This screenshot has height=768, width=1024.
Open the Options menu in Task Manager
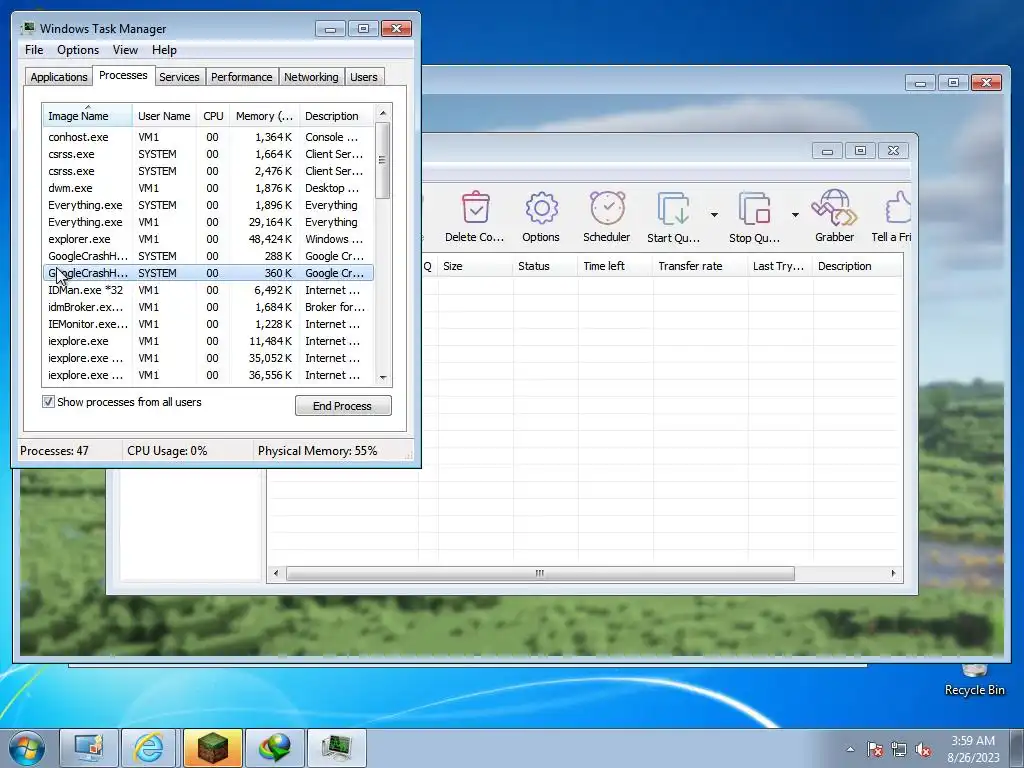click(78, 50)
